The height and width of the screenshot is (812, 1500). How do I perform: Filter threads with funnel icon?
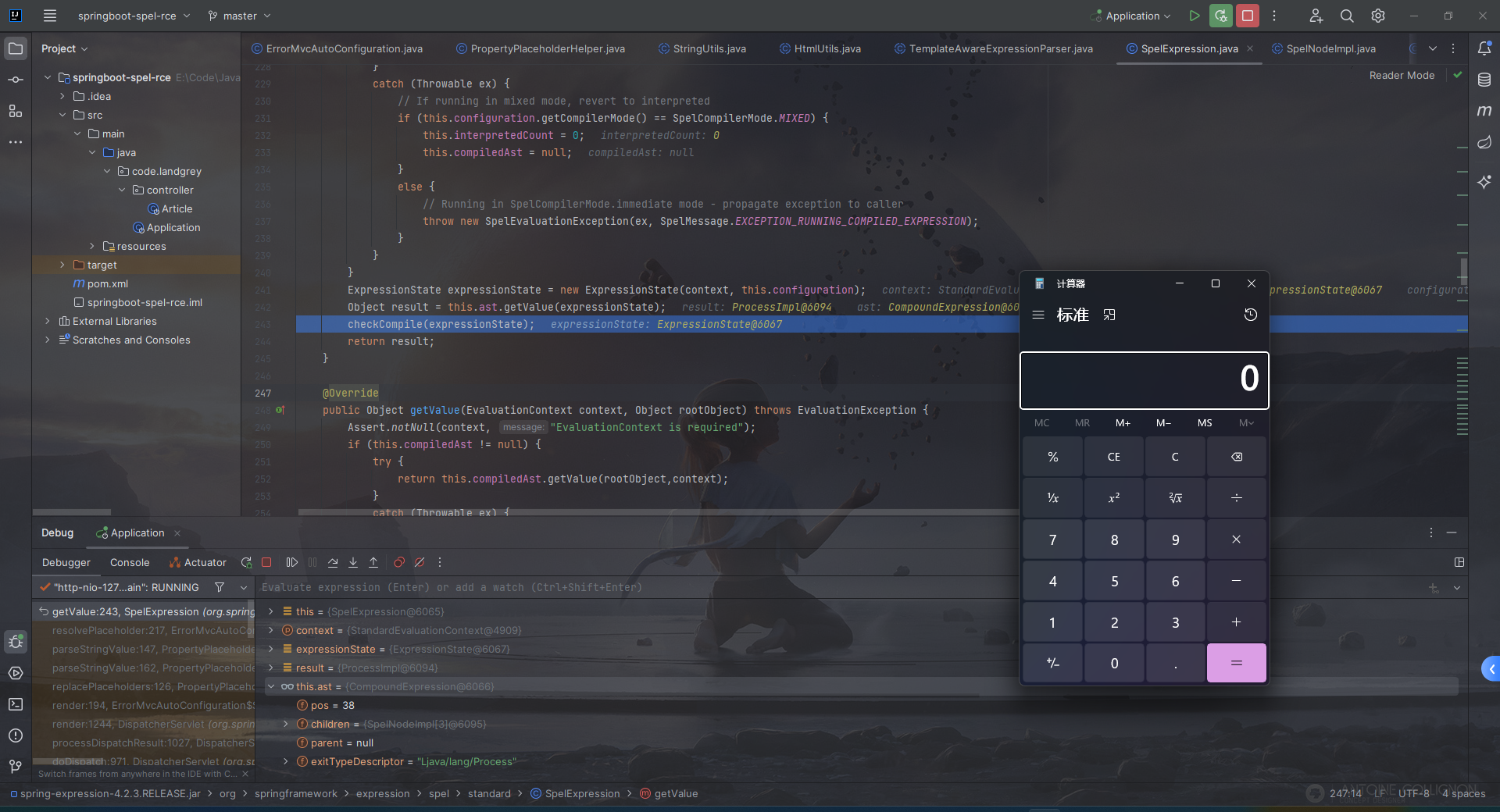[220, 587]
